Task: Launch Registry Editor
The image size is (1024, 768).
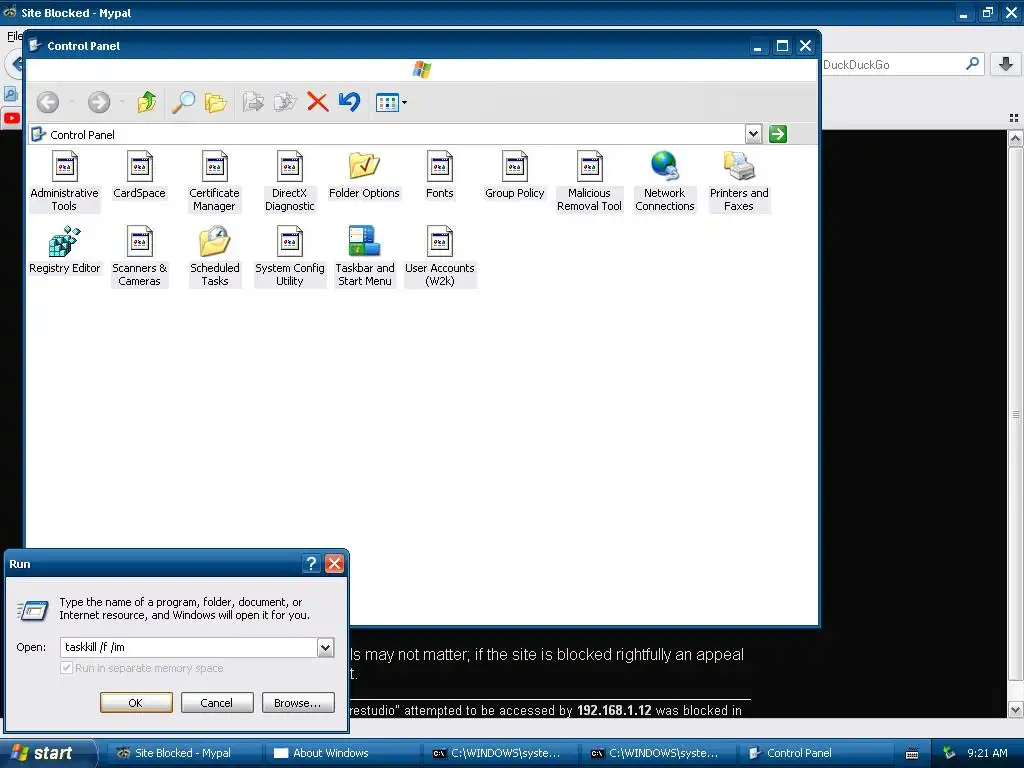Action: click(x=64, y=250)
